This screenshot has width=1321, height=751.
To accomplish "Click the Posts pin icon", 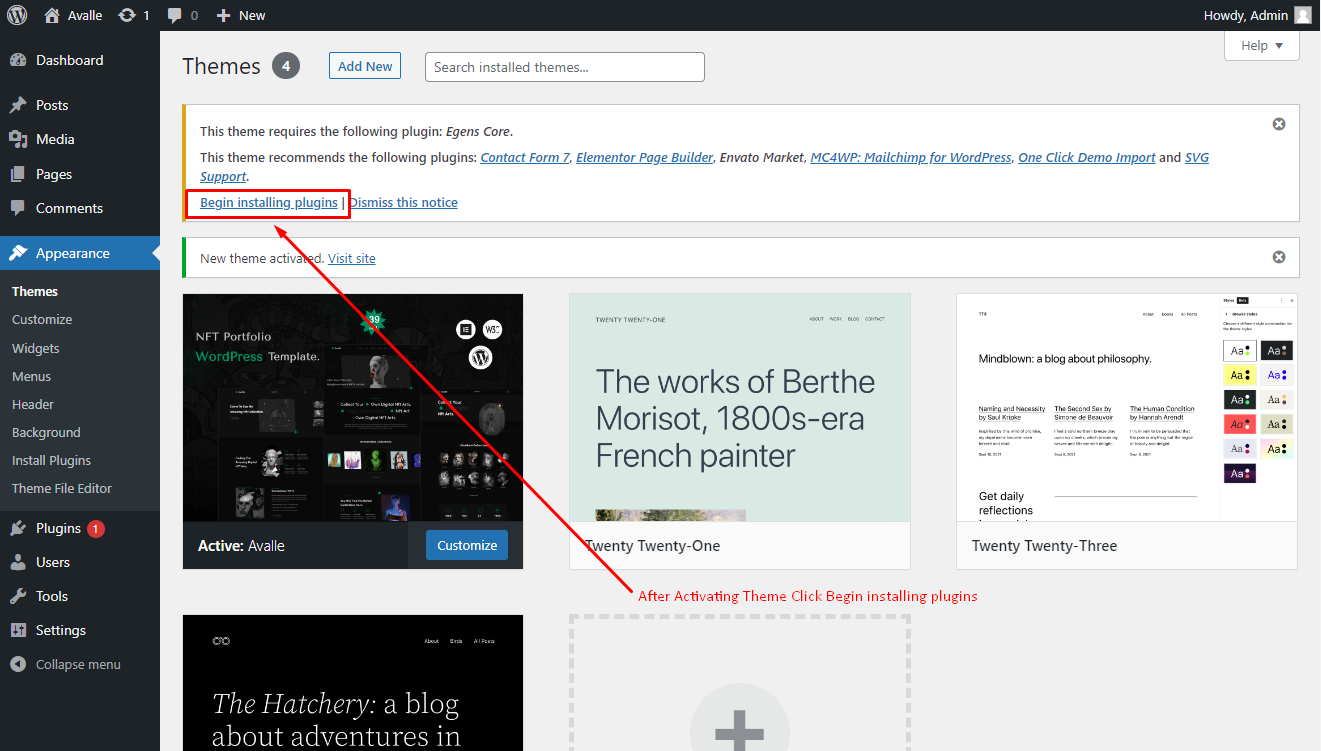I will [18, 105].
